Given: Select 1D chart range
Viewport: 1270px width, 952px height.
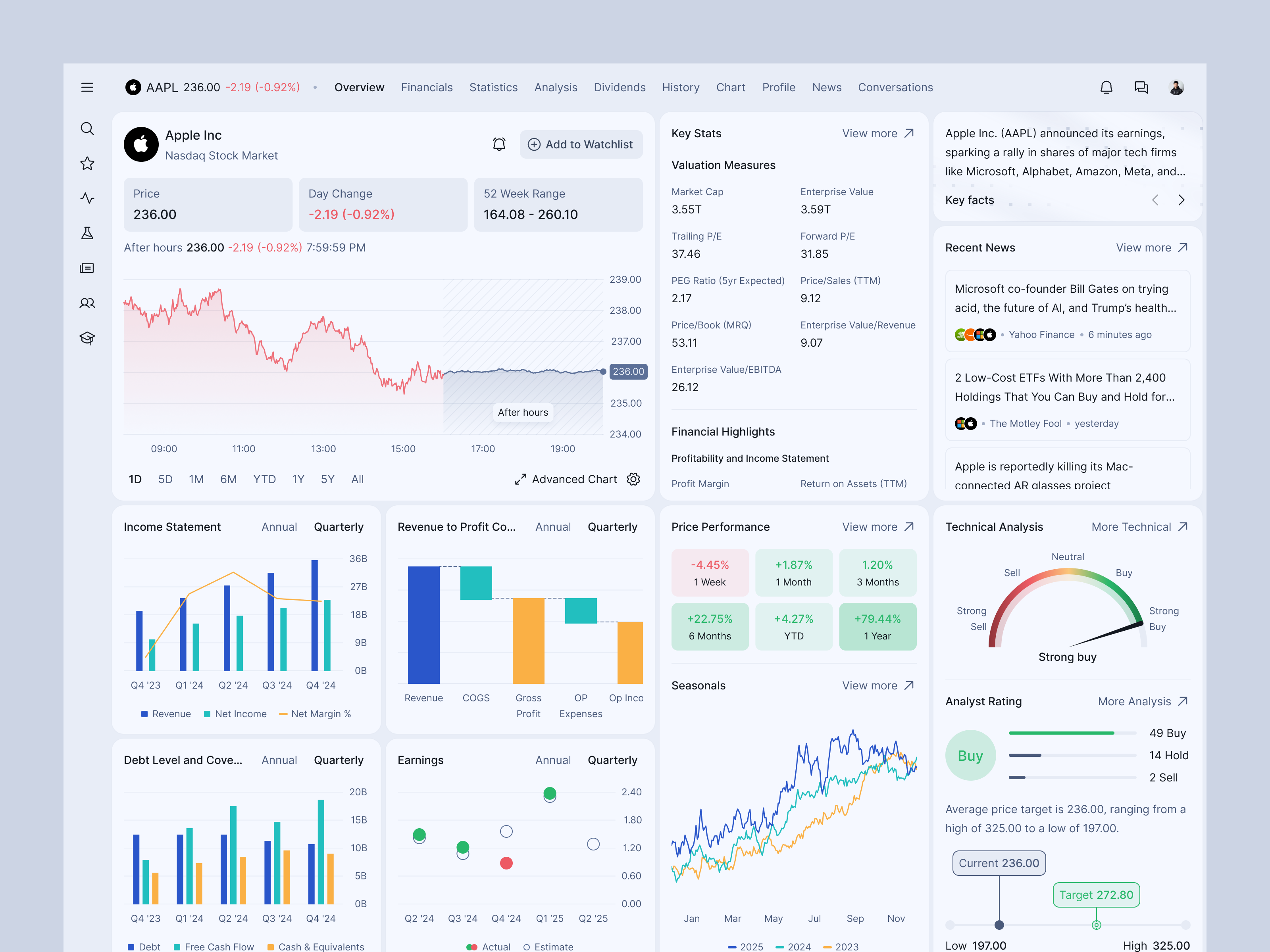Looking at the screenshot, I should 135,479.
